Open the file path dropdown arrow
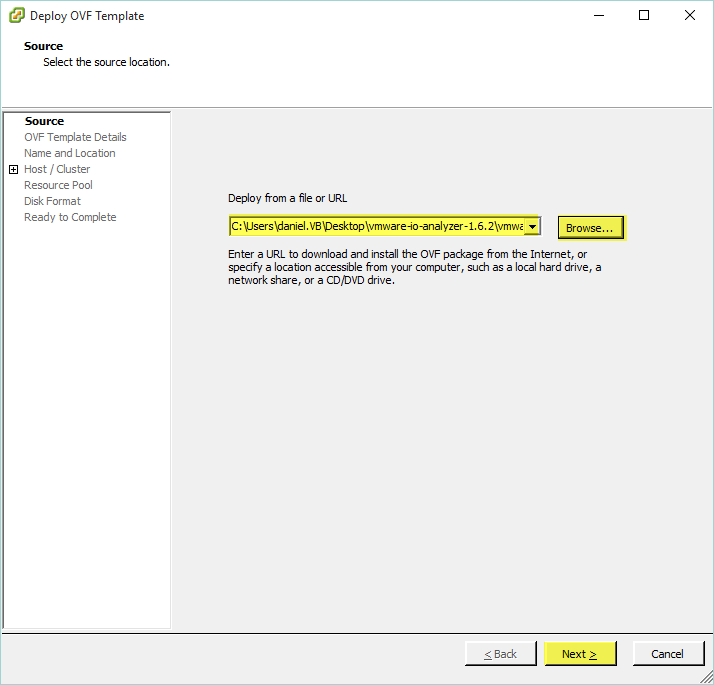This screenshot has height=685, width=714. tap(532, 226)
